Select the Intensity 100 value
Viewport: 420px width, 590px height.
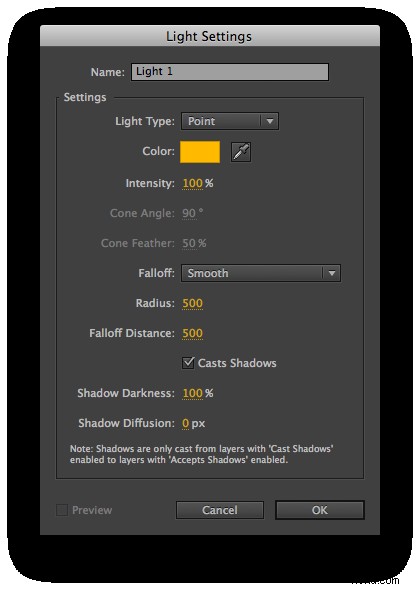(193, 184)
